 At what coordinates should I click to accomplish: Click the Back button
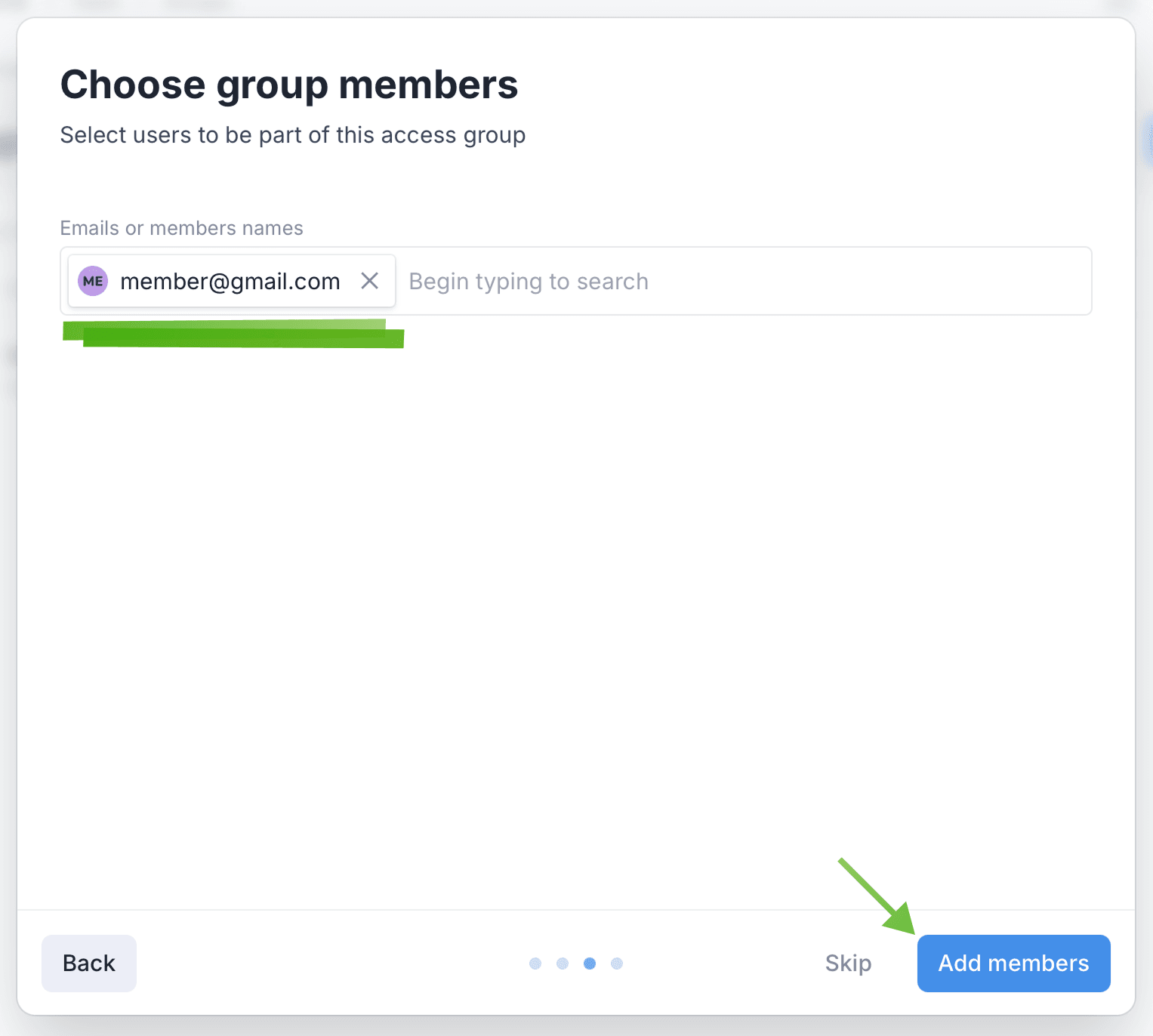89,963
